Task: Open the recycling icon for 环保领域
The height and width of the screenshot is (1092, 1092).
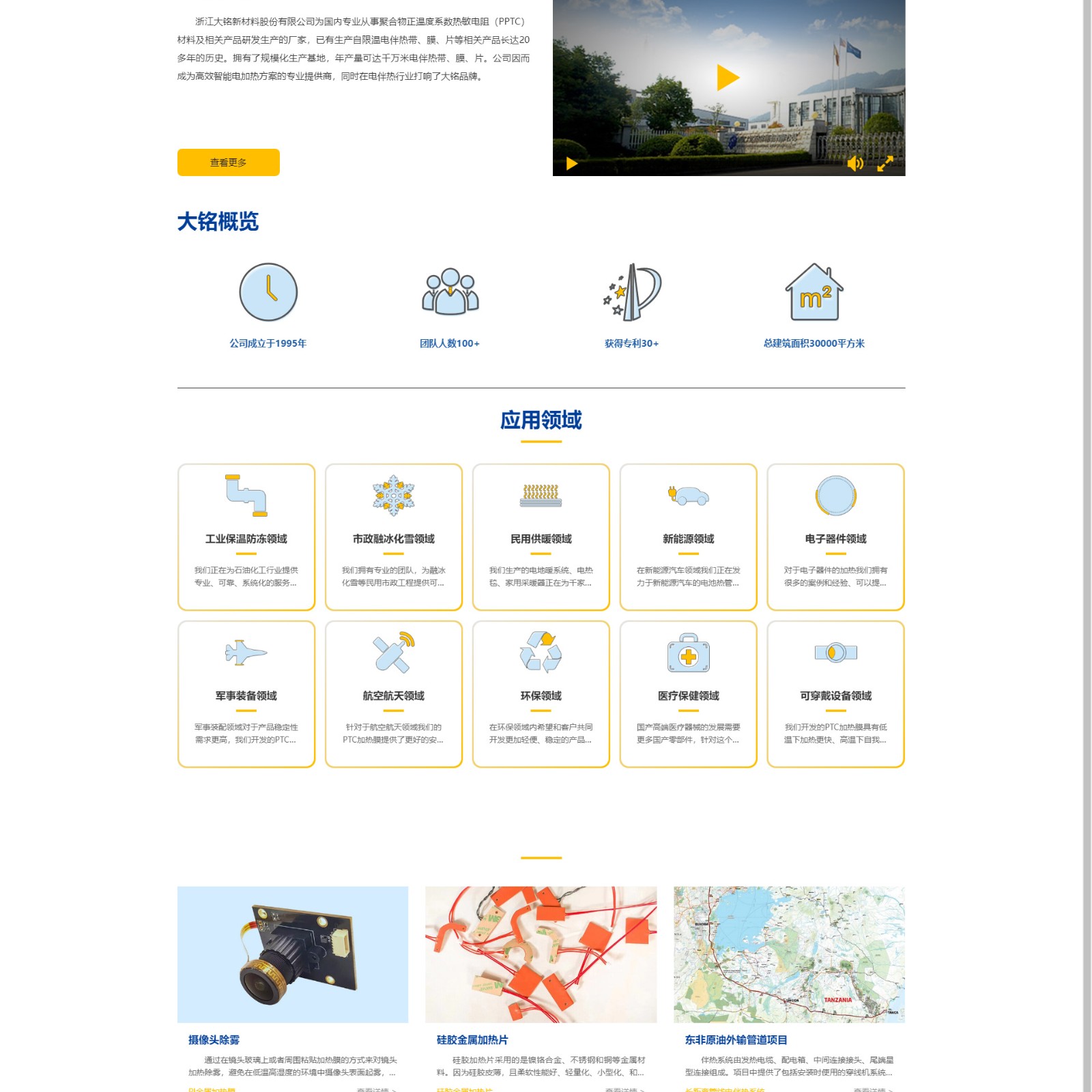Action: [x=541, y=652]
